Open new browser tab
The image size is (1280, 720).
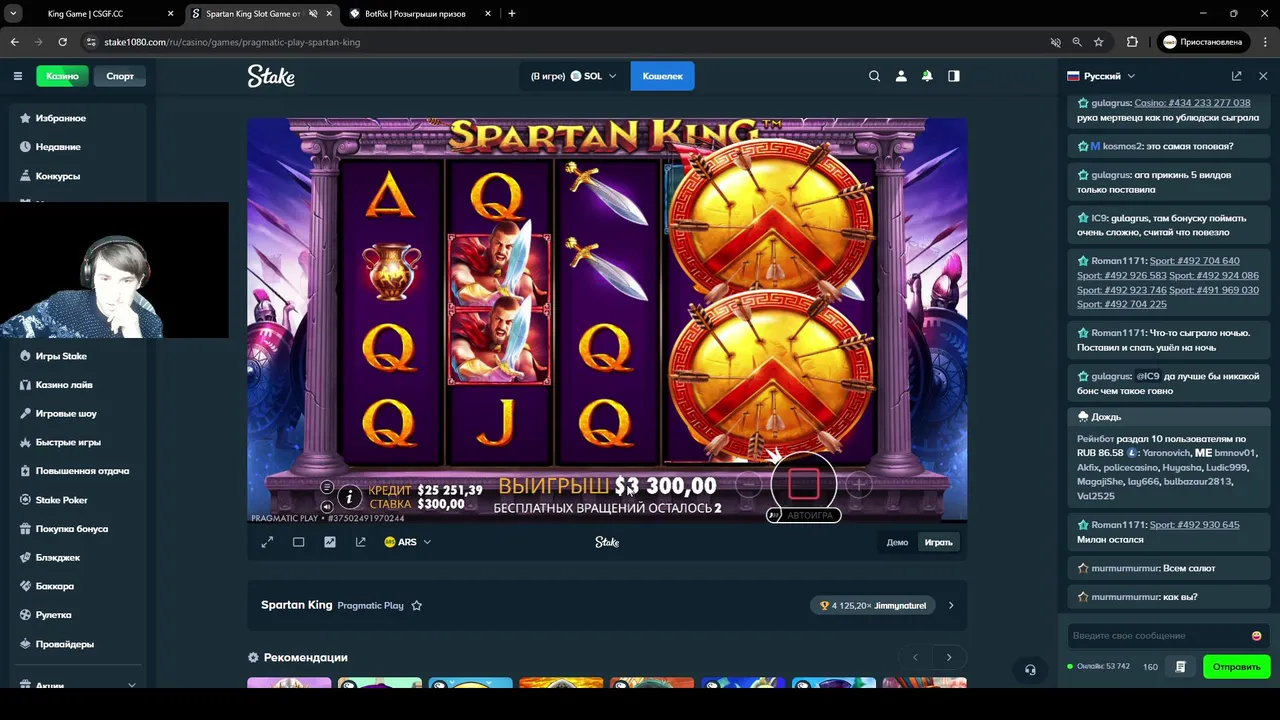[x=512, y=14]
